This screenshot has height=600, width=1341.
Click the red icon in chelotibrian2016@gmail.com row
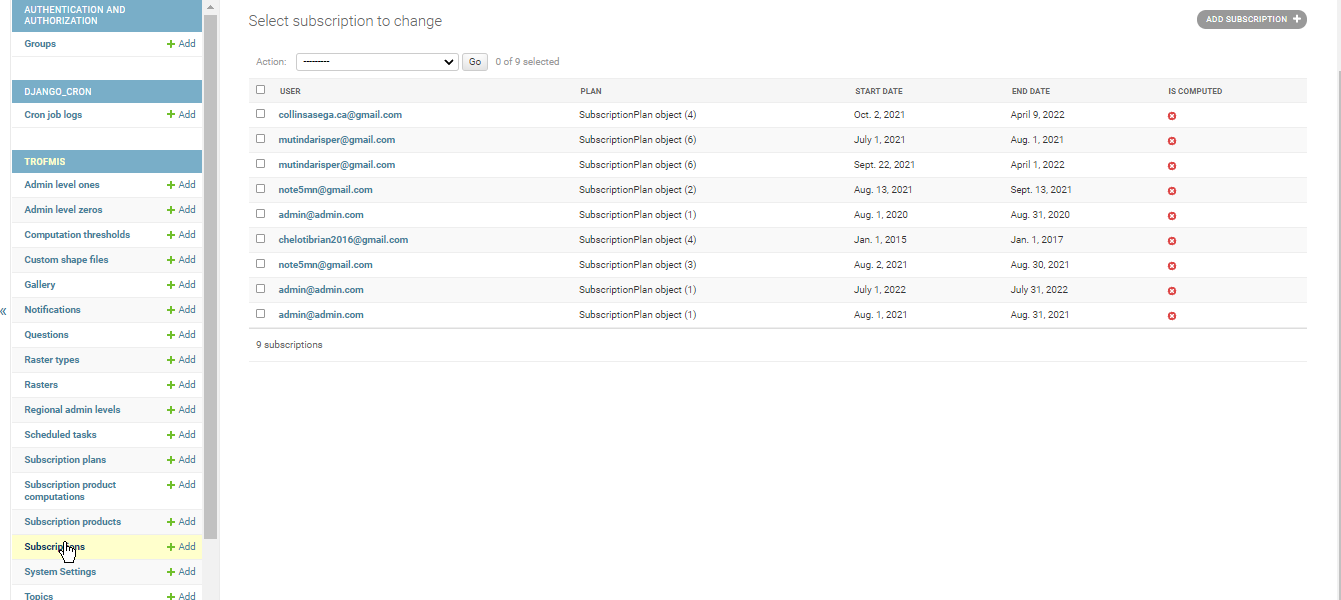click(1172, 241)
